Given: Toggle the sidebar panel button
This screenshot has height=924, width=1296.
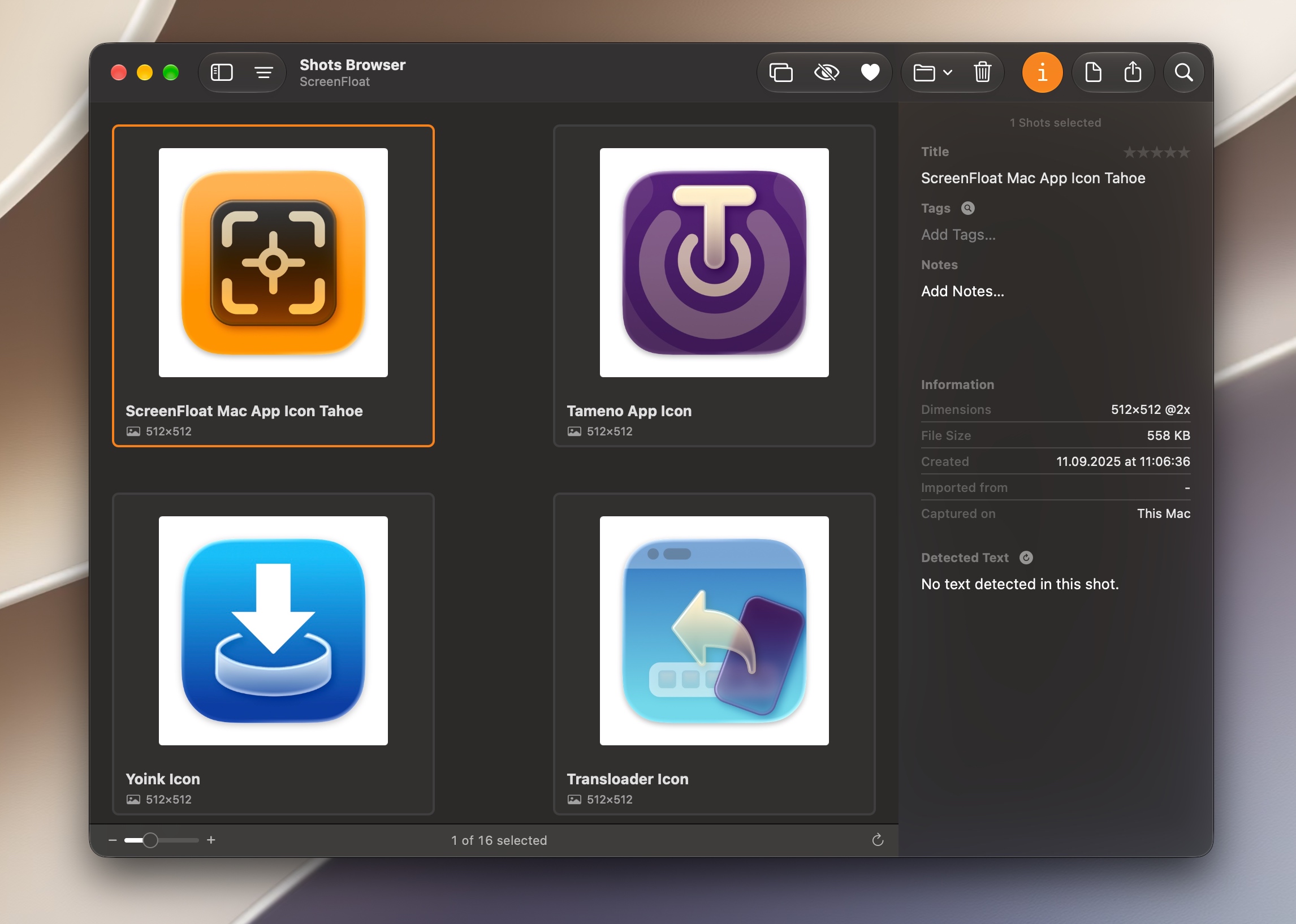Looking at the screenshot, I should pos(221,72).
